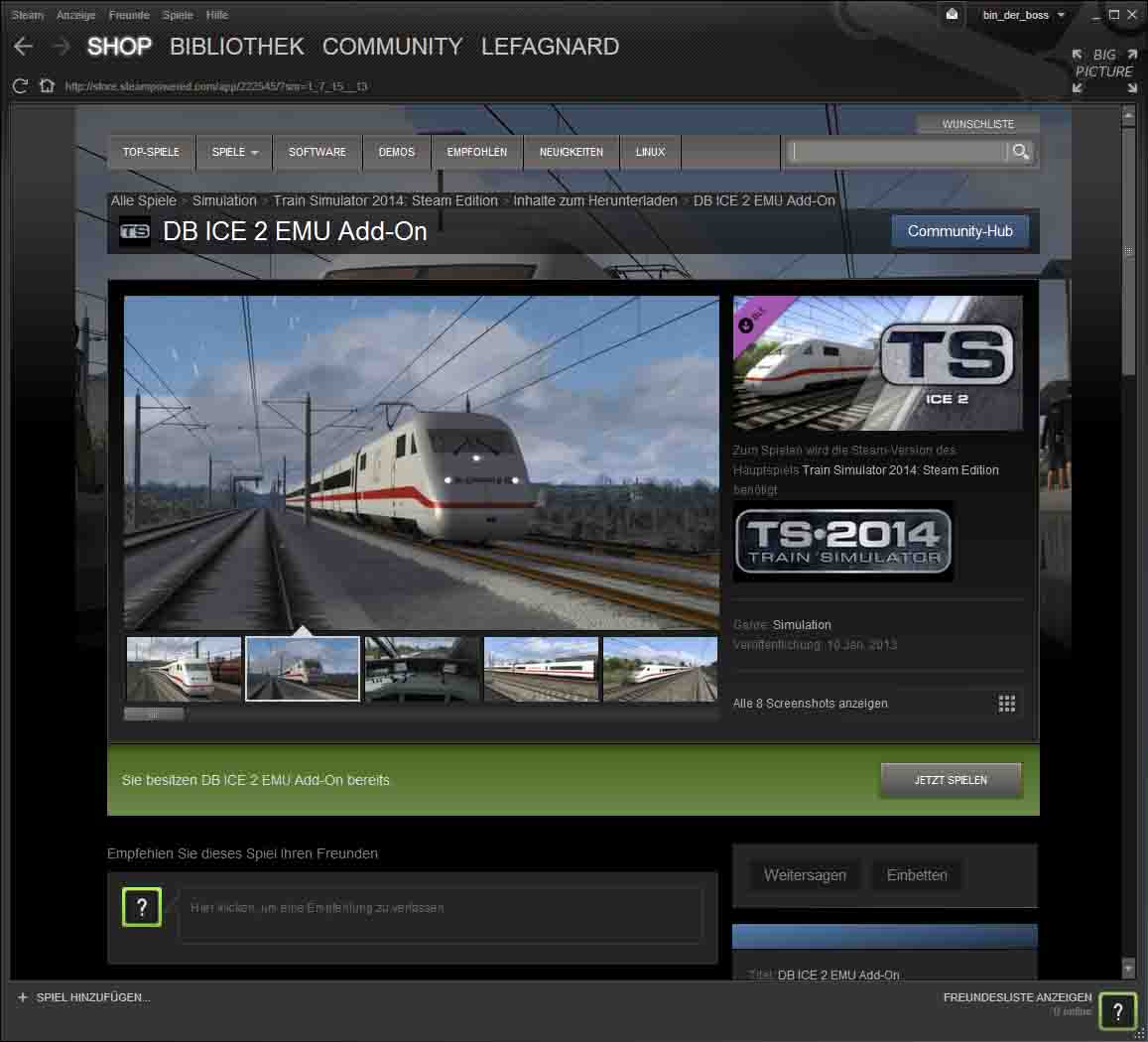This screenshot has width=1148, height=1042.
Task: Select the second highlighted screenshot thumbnail
Action: click(303, 669)
